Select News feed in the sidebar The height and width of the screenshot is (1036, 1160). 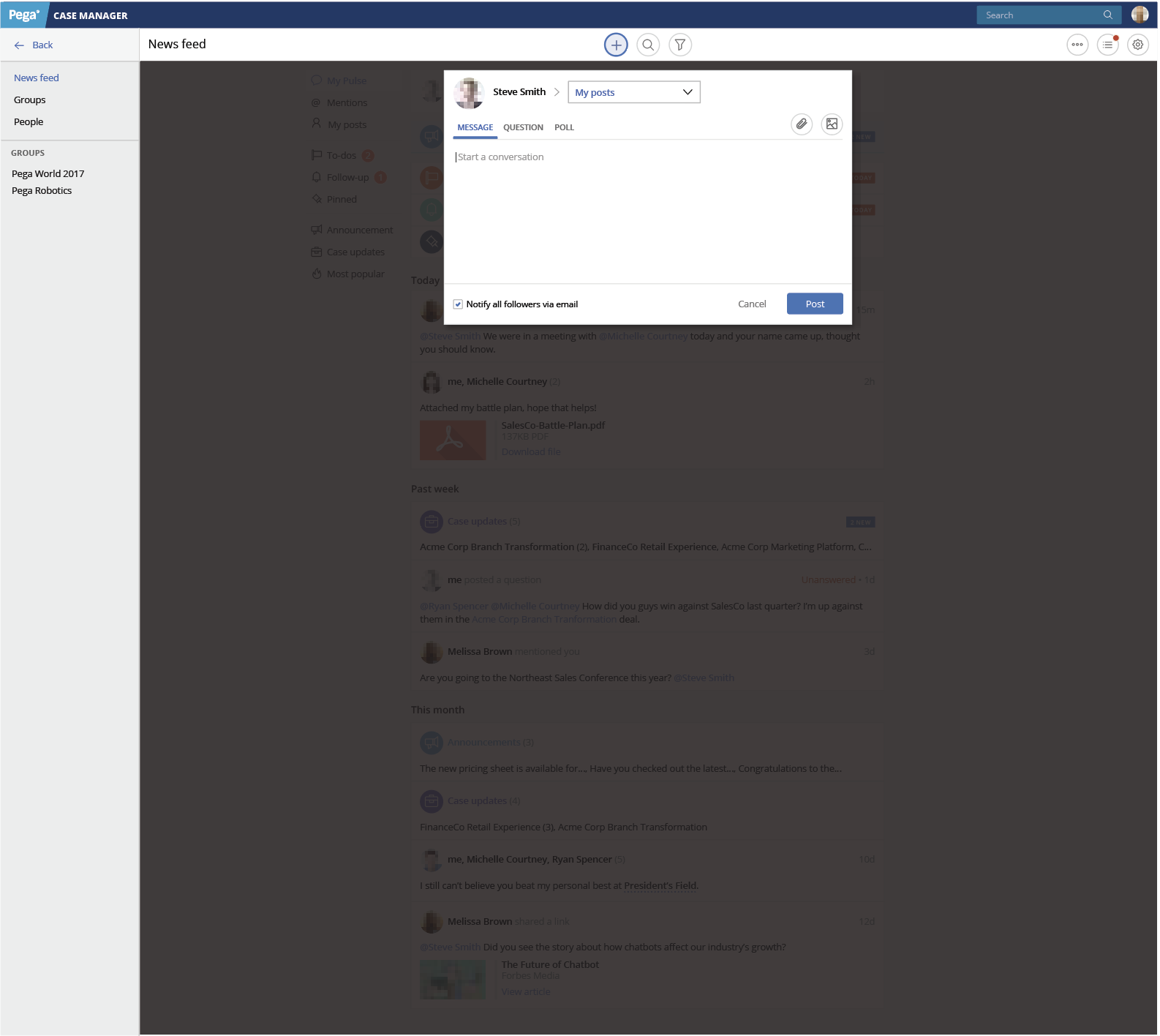[37, 78]
